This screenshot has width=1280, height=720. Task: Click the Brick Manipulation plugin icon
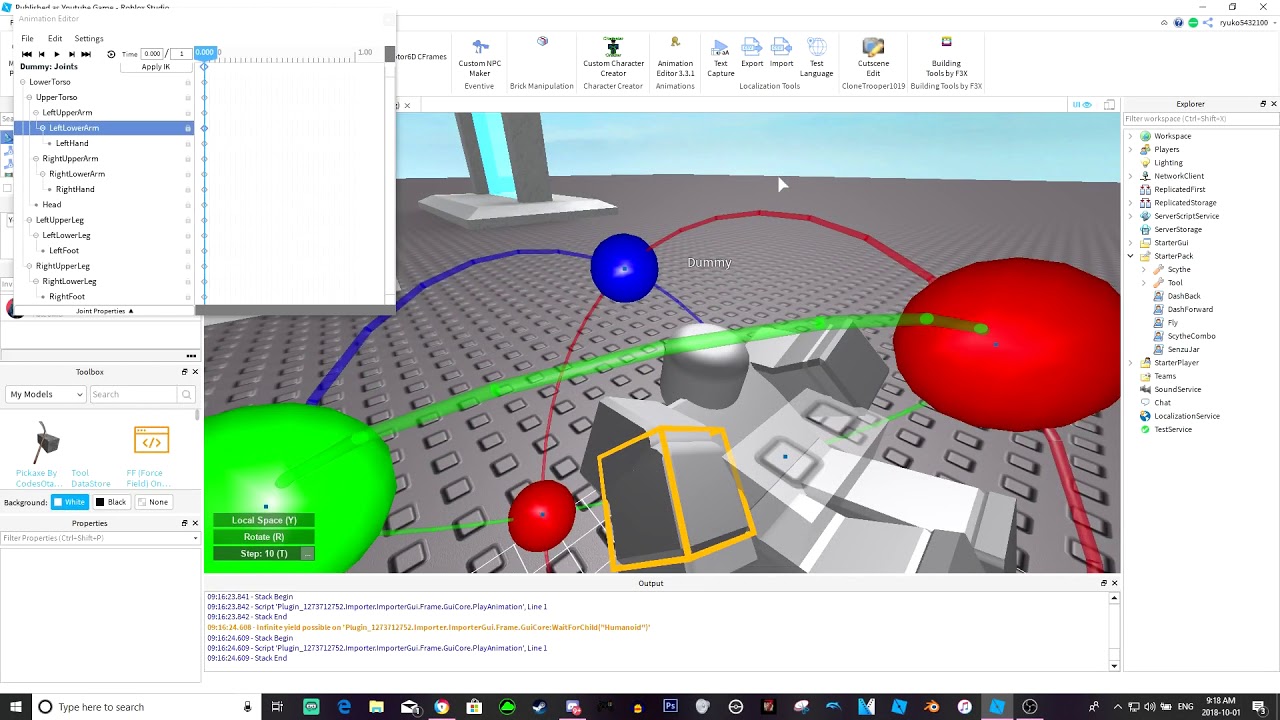coord(542,42)
